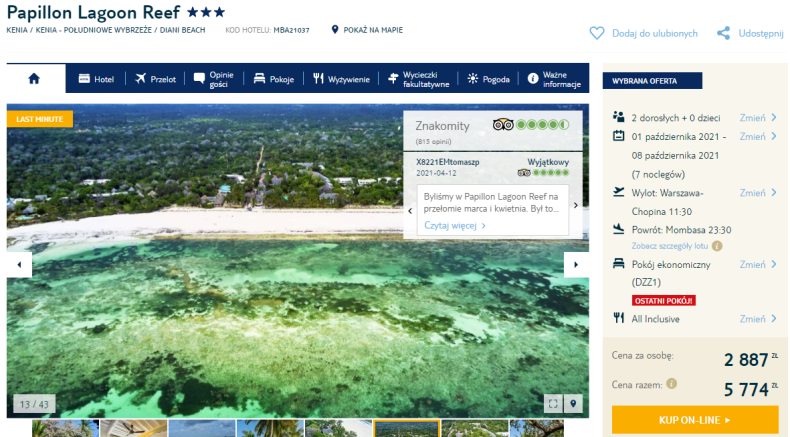This screenshot has height=437, width=790.
Task: Click the cutlery icon beside All Inclusive
Action: click(x=619, y=318)
